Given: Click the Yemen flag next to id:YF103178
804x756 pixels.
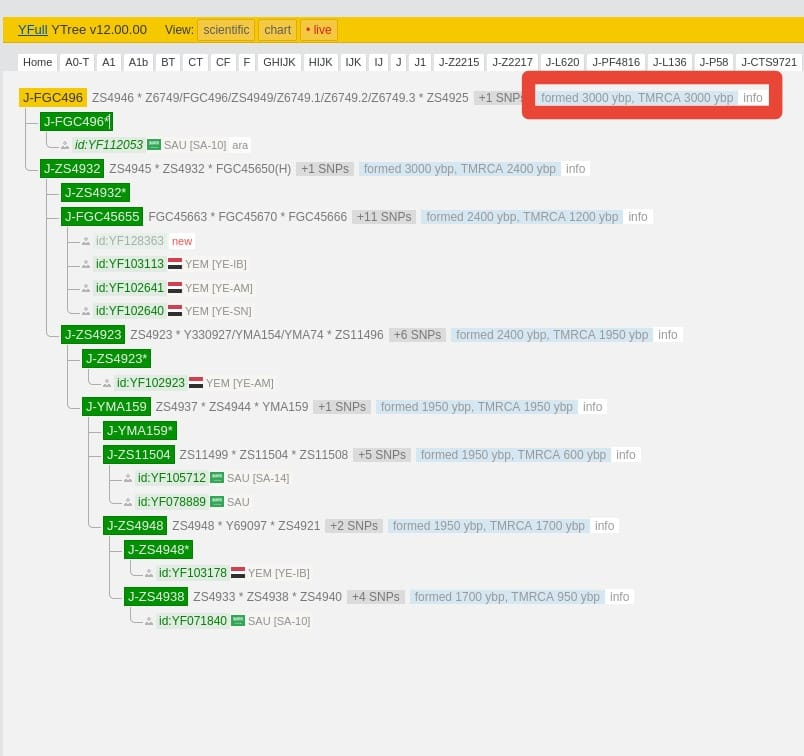Looking at the screenshot, I should [x=238, y=572].
